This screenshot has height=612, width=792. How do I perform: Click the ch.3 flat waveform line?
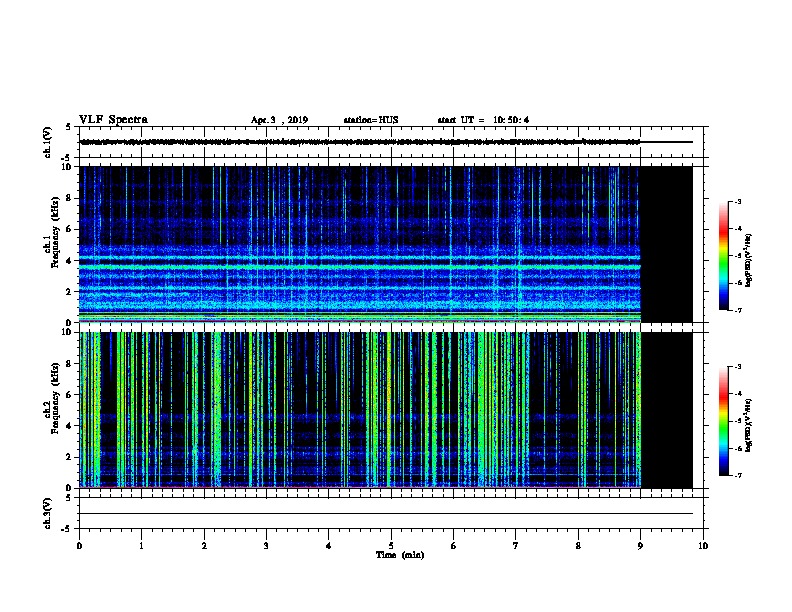pyautogui.click(x=386, y=514)
